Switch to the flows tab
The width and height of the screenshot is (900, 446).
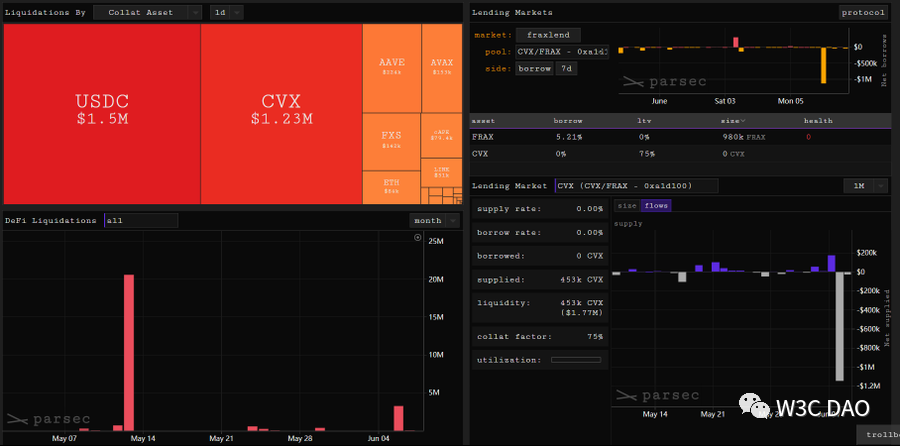coord(656,205)
